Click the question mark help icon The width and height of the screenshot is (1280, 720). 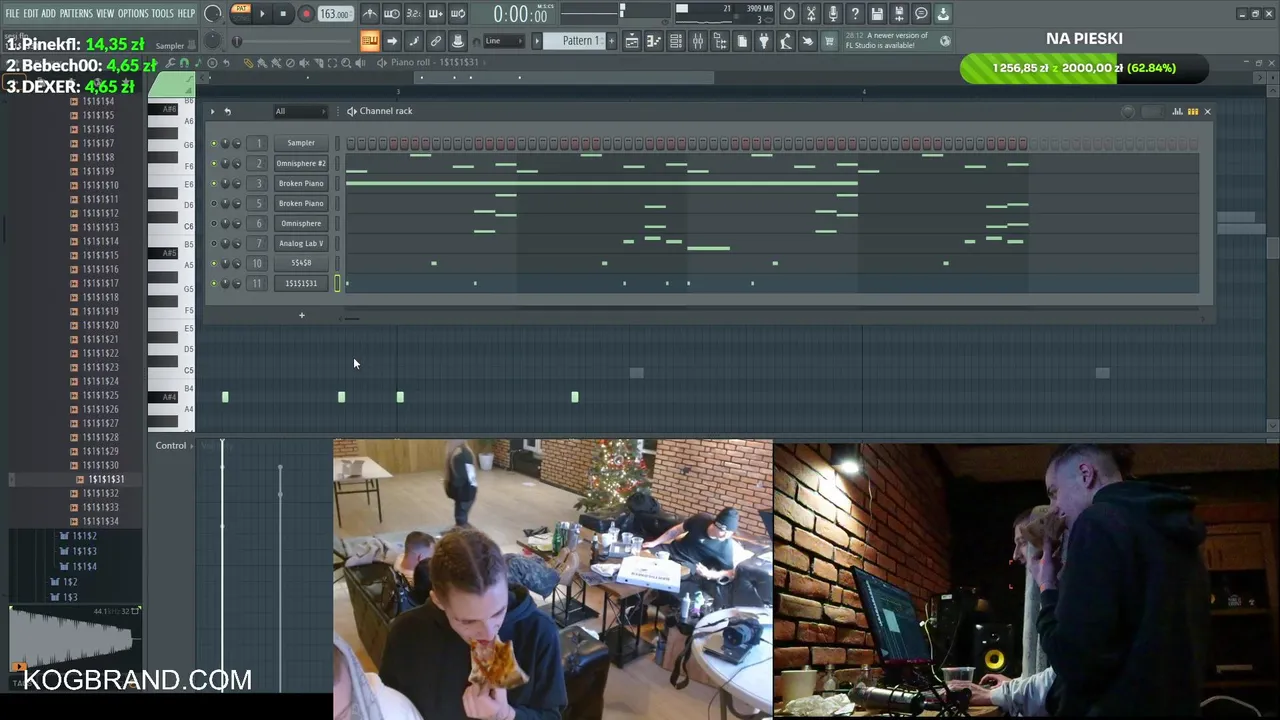(x=855, y=14)
